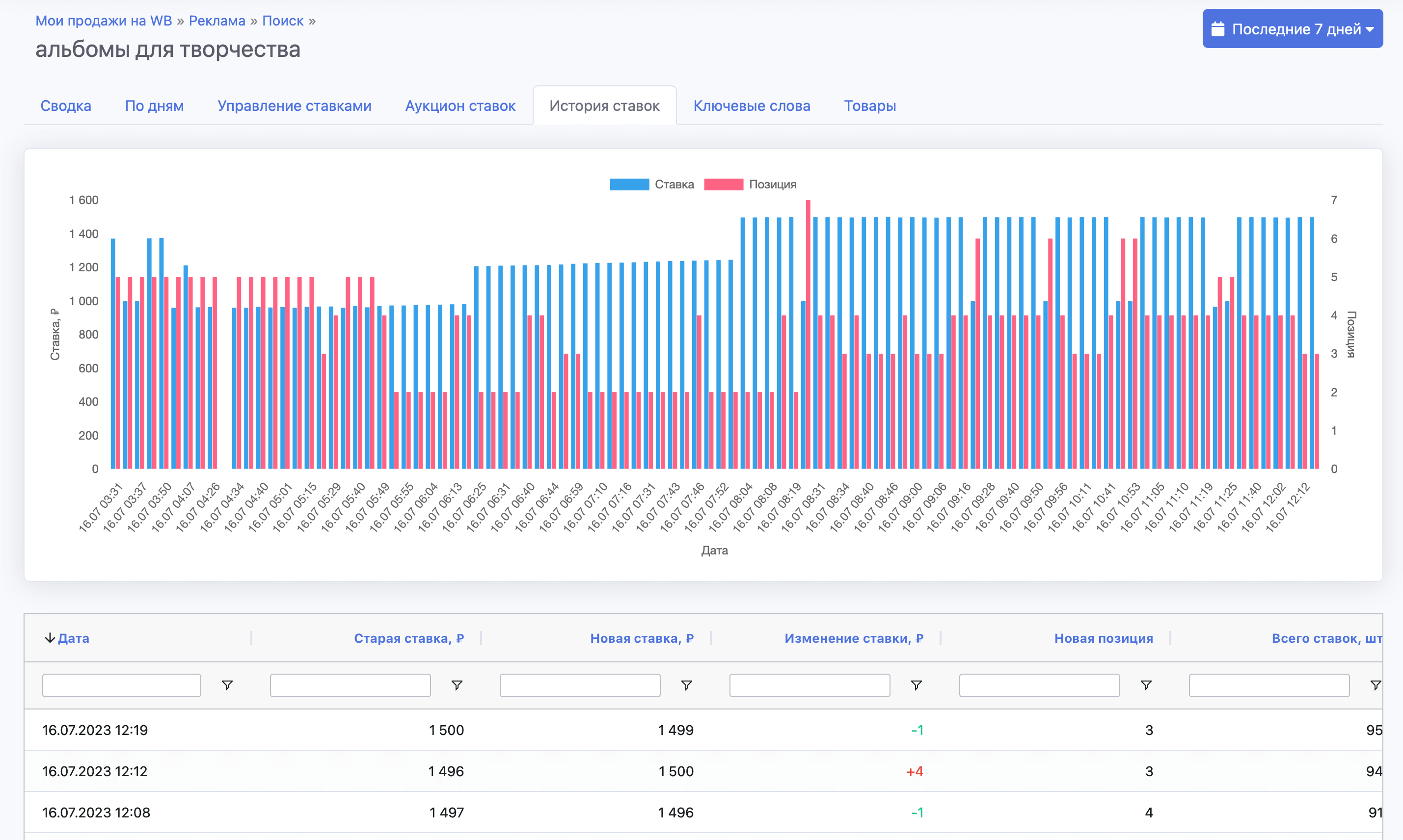Click the filter icon for Новая ставка column
This screenshot has width=1403, height=840.
pos(686,685)
